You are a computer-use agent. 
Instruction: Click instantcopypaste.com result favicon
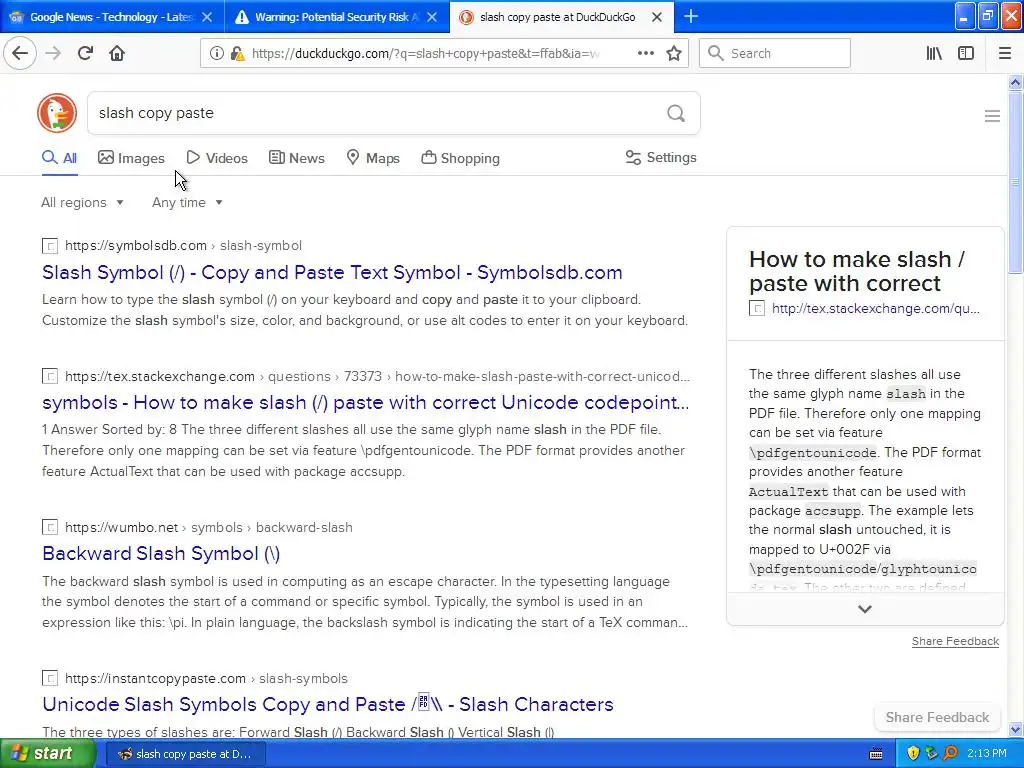(x=50, y=679)
